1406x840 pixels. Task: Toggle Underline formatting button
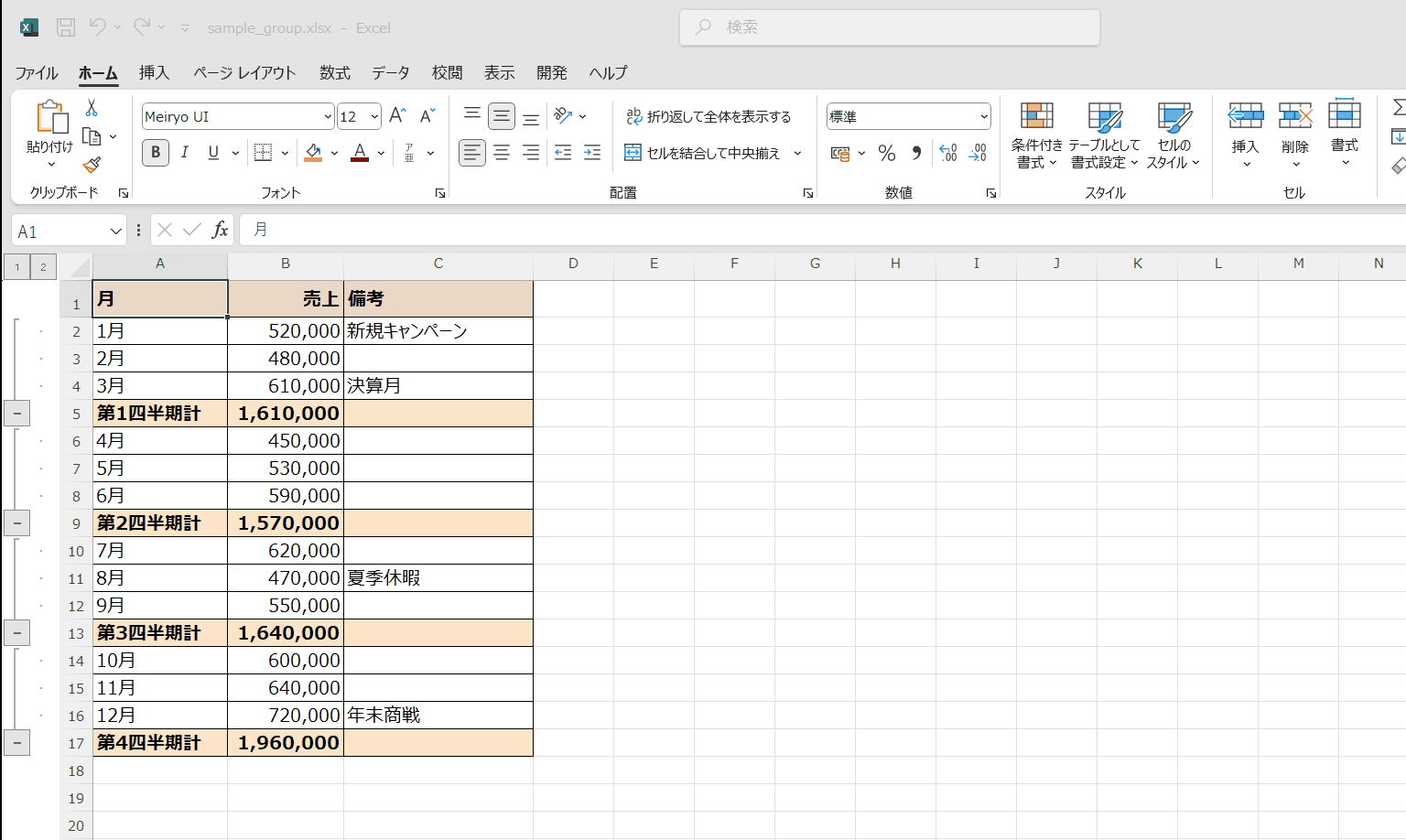(213, 152)
